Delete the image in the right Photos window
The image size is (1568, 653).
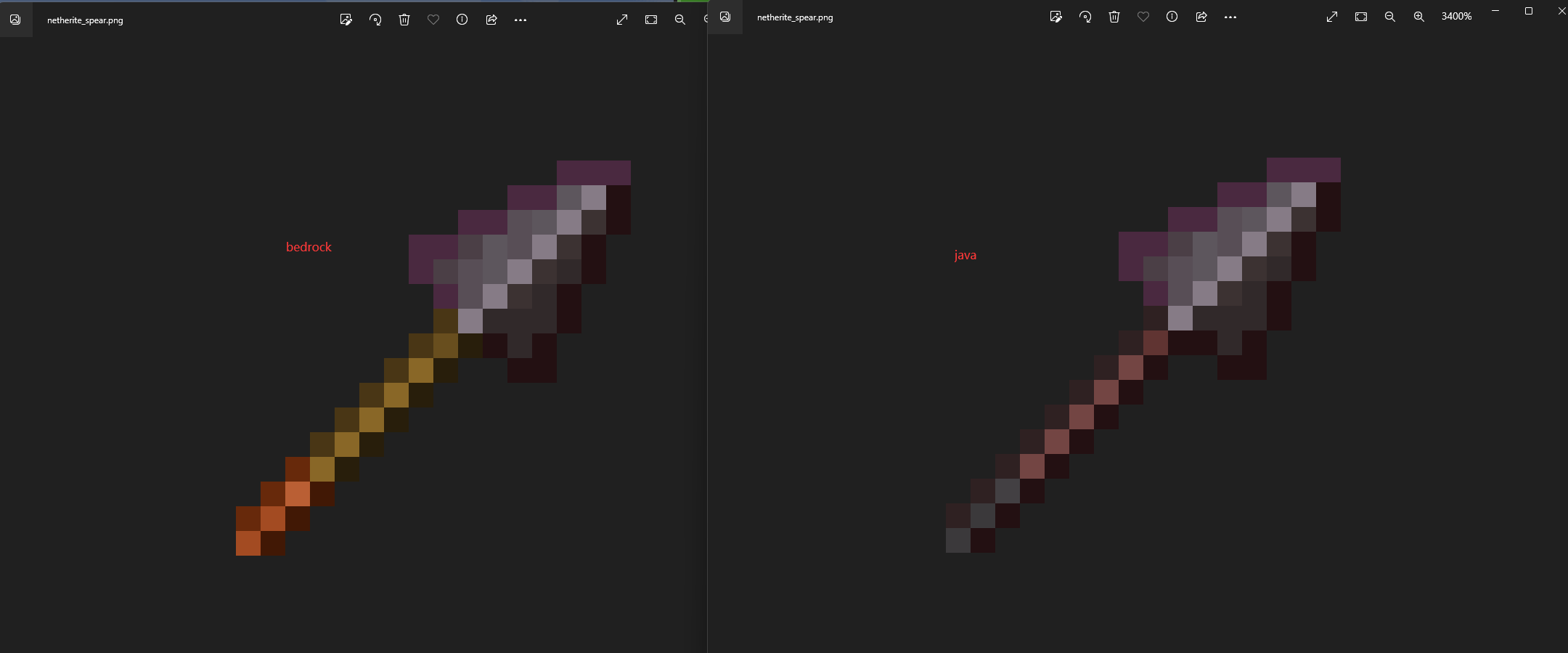tap(1114, 17)
